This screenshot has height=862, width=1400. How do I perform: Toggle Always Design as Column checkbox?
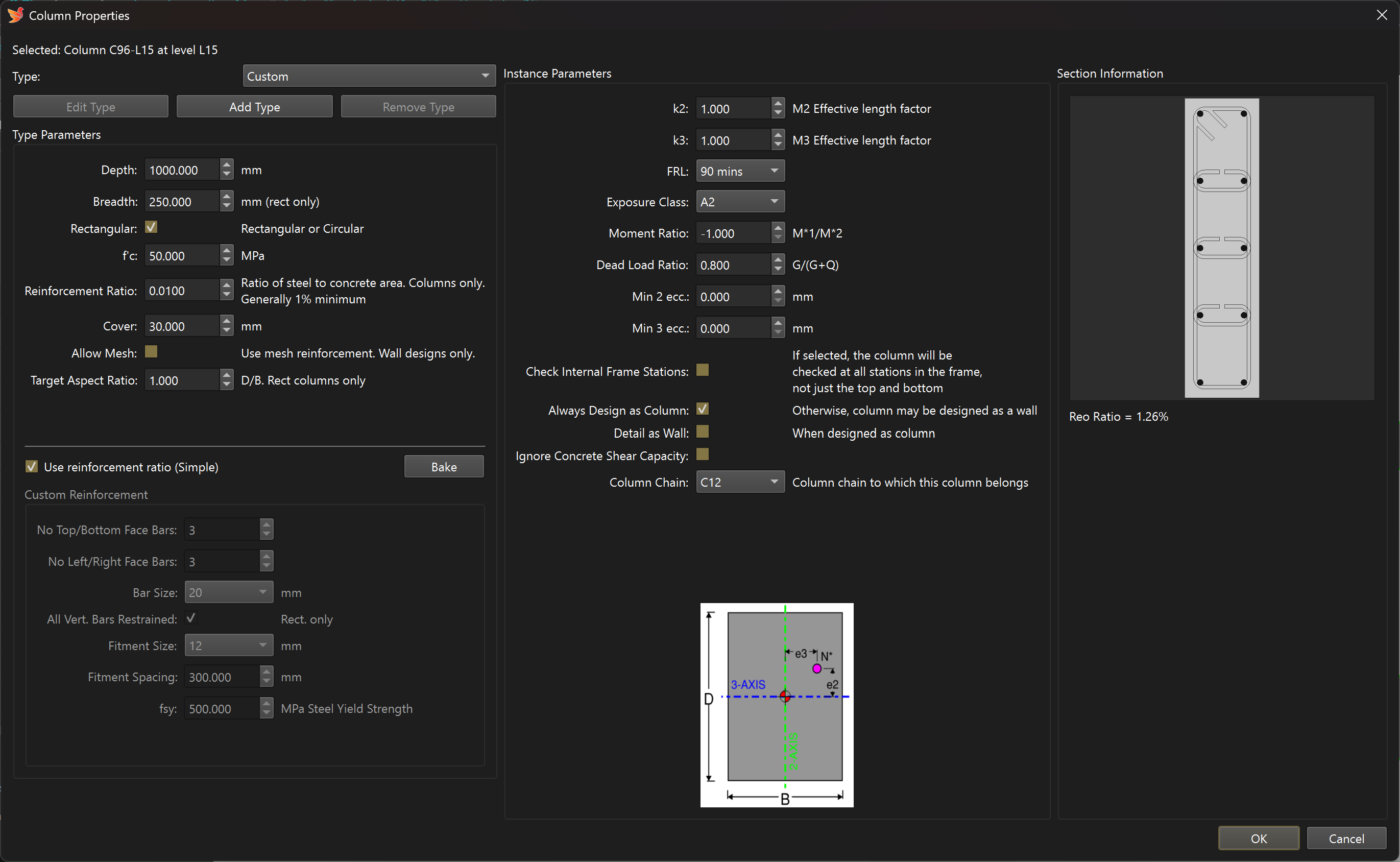point(702,410)
